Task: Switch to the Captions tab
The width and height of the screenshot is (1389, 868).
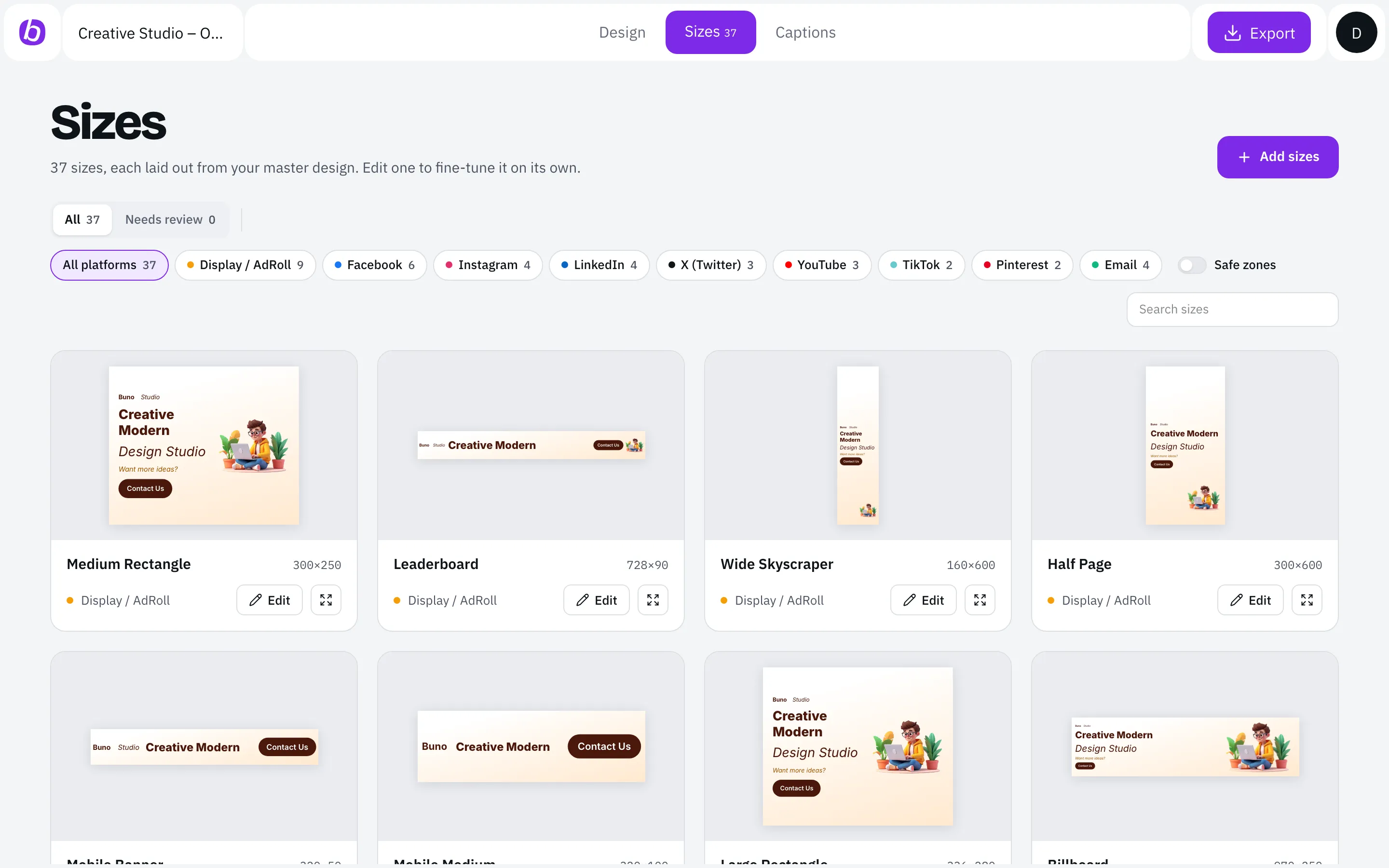Action: point(805,33)
